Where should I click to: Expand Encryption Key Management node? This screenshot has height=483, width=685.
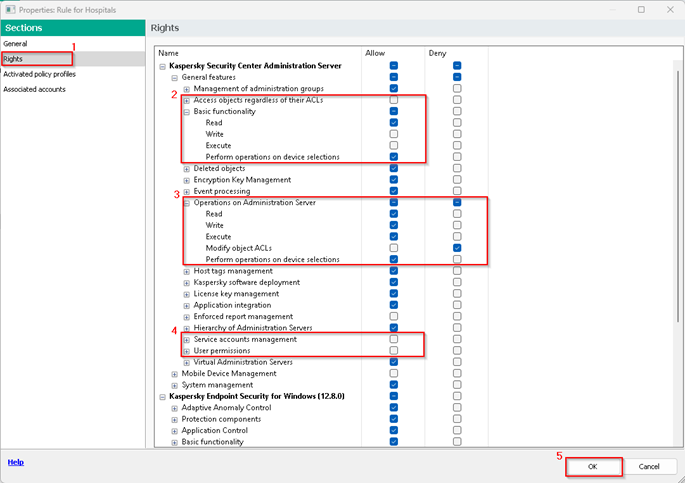187,180
